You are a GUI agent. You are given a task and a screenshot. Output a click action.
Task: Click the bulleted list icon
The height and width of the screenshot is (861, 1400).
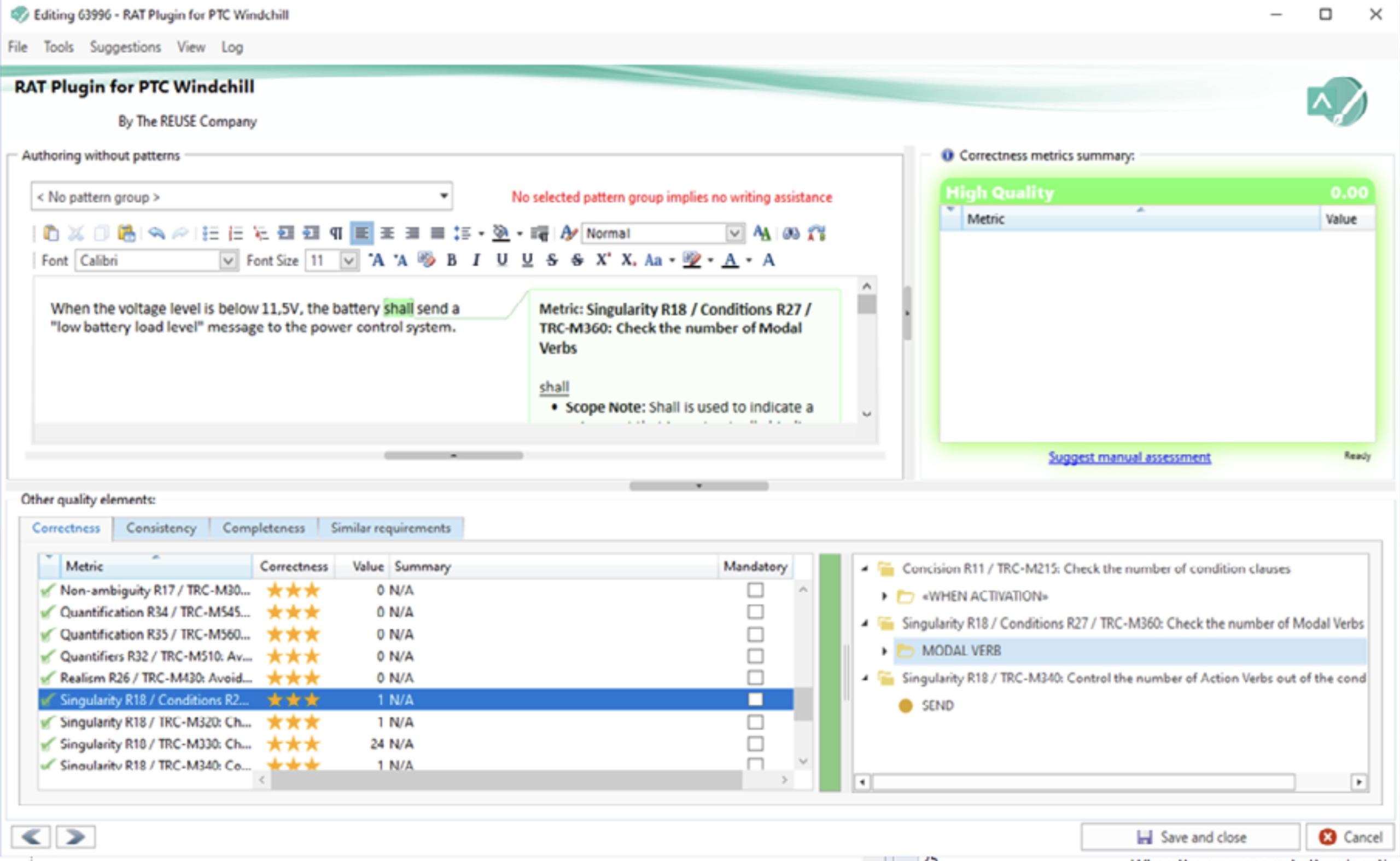[x=210, y=233]
